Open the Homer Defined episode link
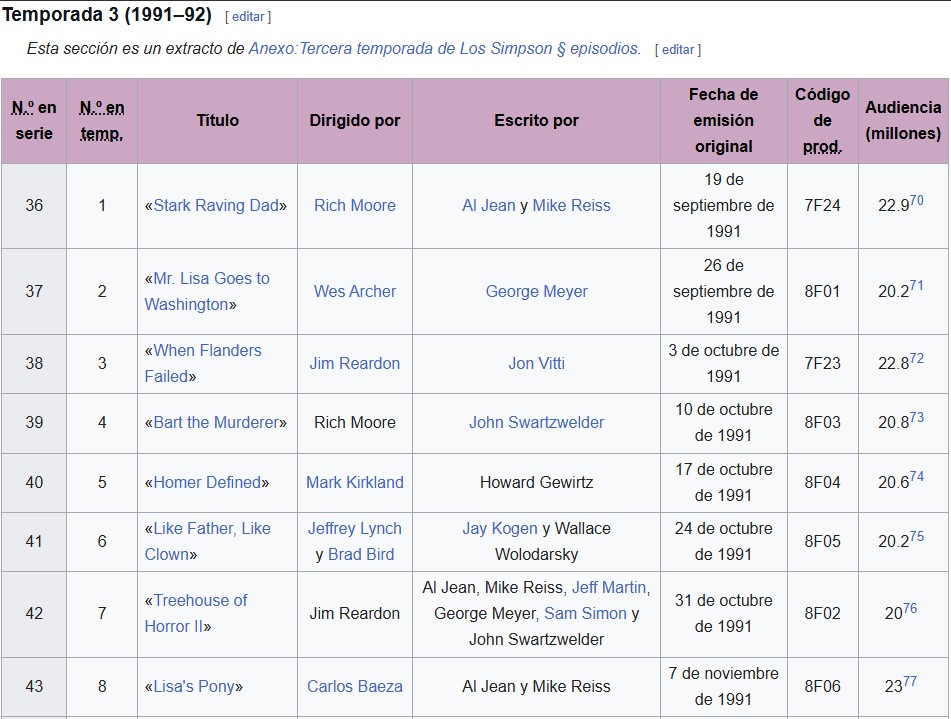Image resolution: width=951 pixels, height=719 pixels. click(x=207, y=482)
